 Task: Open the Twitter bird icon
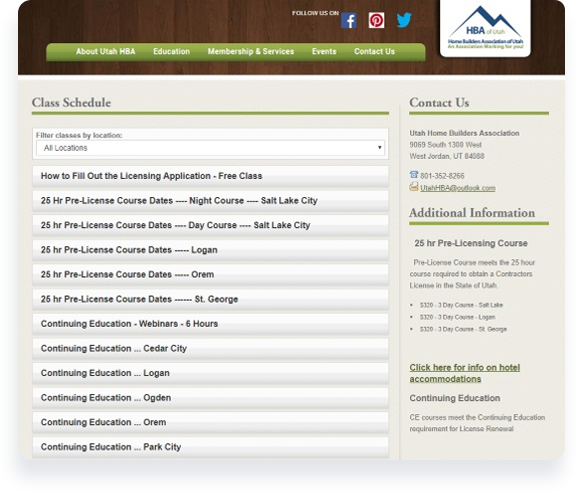[x=404, y=20]
